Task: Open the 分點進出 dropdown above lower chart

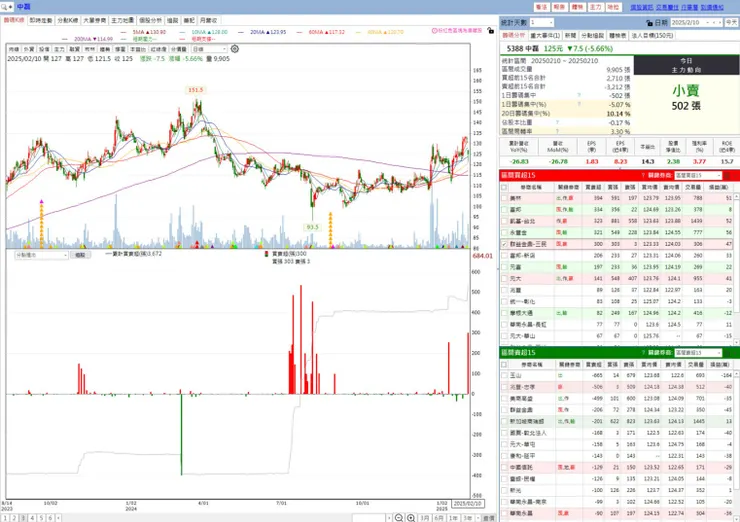Action: point(42,255)
